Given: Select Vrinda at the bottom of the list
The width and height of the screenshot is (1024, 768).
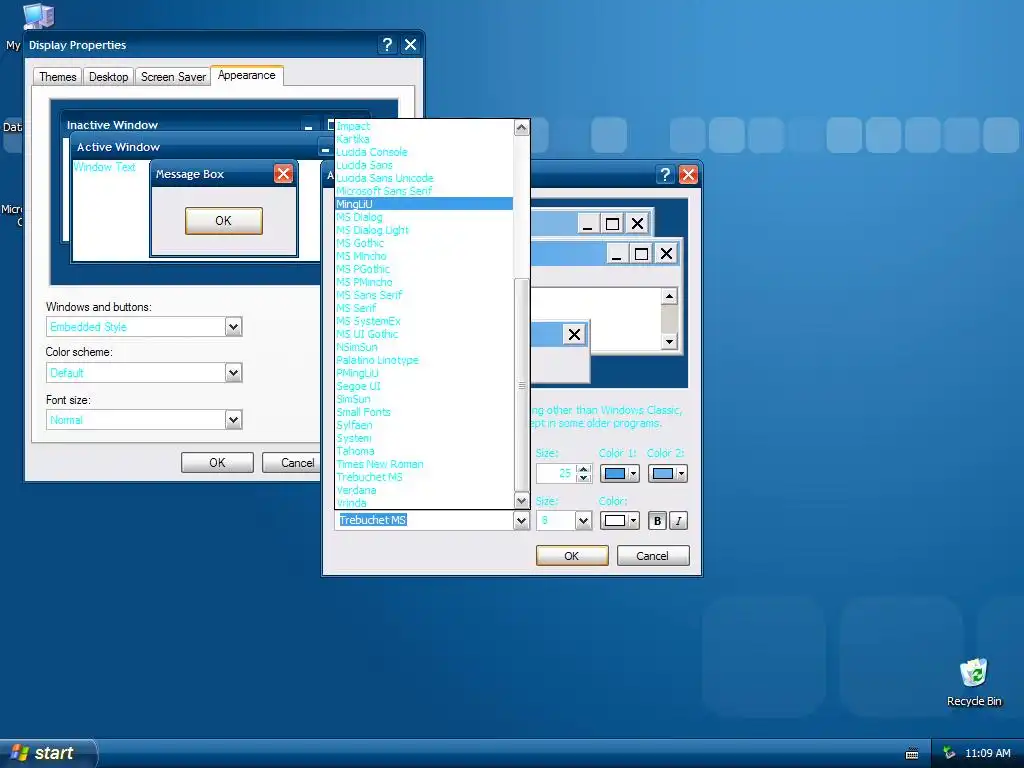Looking at the screenshot, I should 424,503.
